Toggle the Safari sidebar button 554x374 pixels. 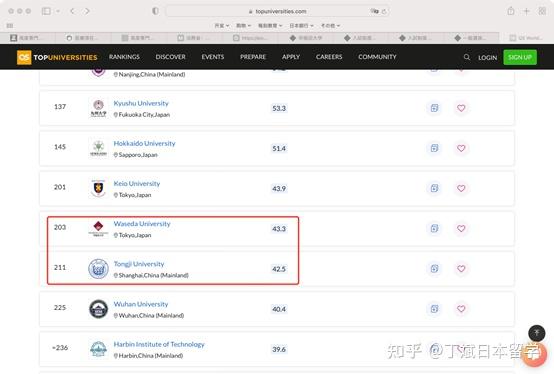(46, 11)
